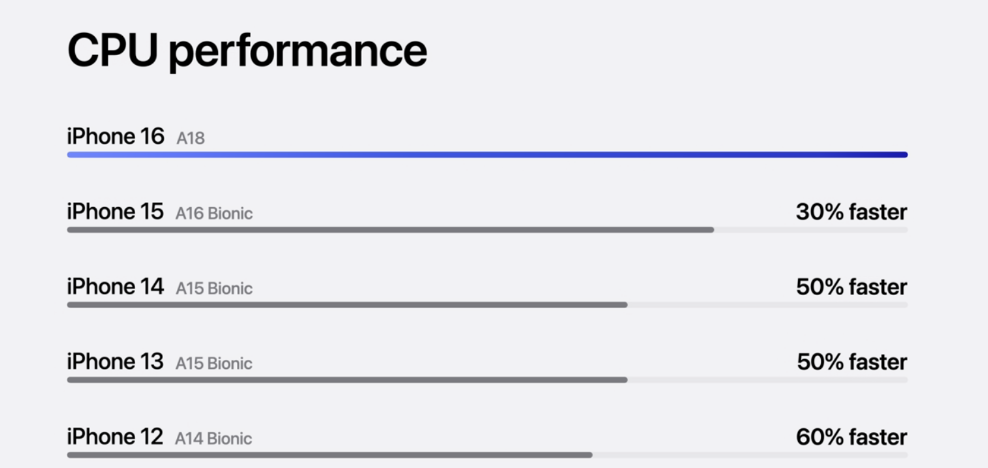The width and height of the screenshot is (988, 468).
Task: Click the A14 Bionic chip label
Action: click(x=214, y=438)
